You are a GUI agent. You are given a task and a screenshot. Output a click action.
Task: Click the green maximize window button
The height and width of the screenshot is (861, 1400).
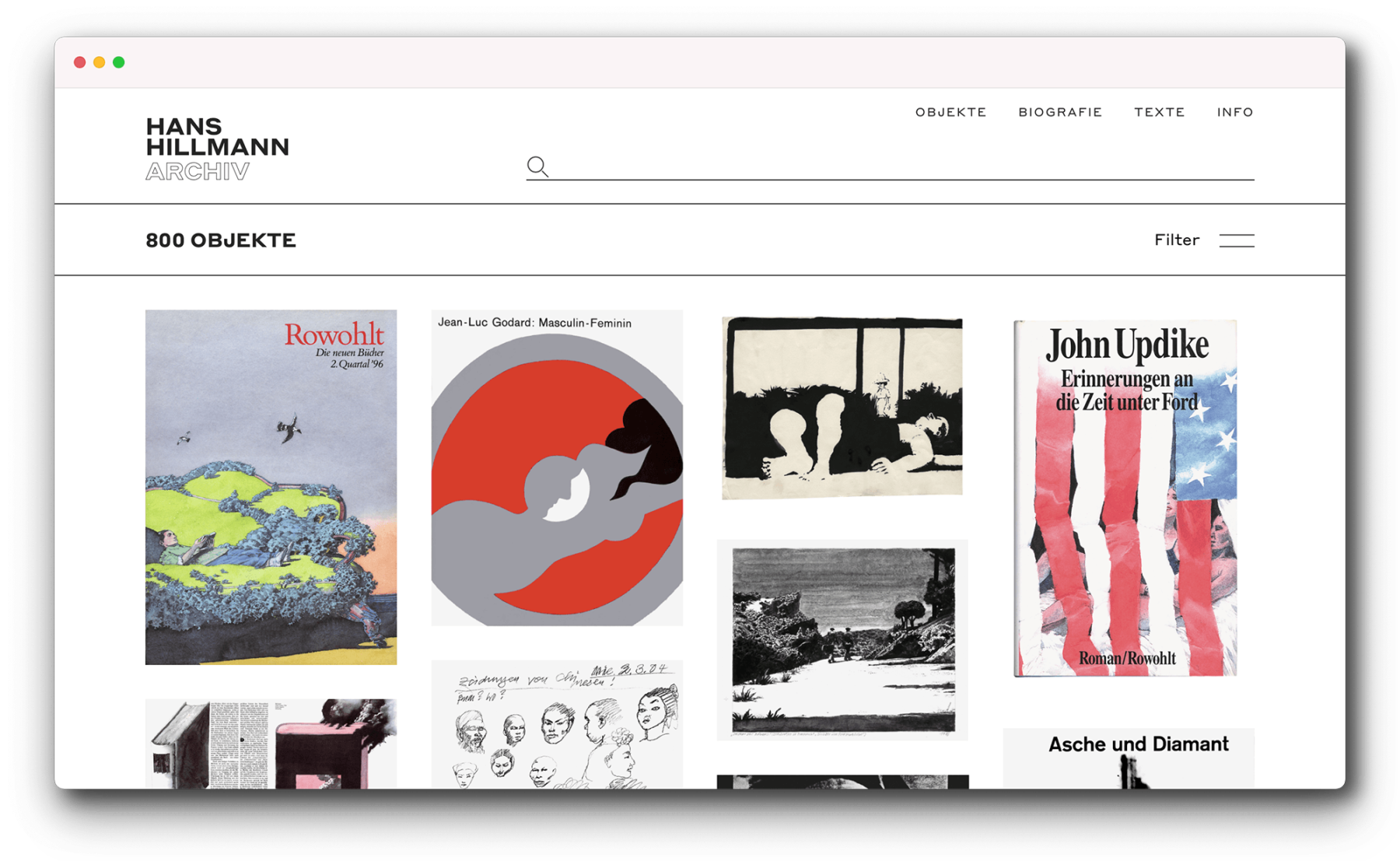(x=118, y=62)
